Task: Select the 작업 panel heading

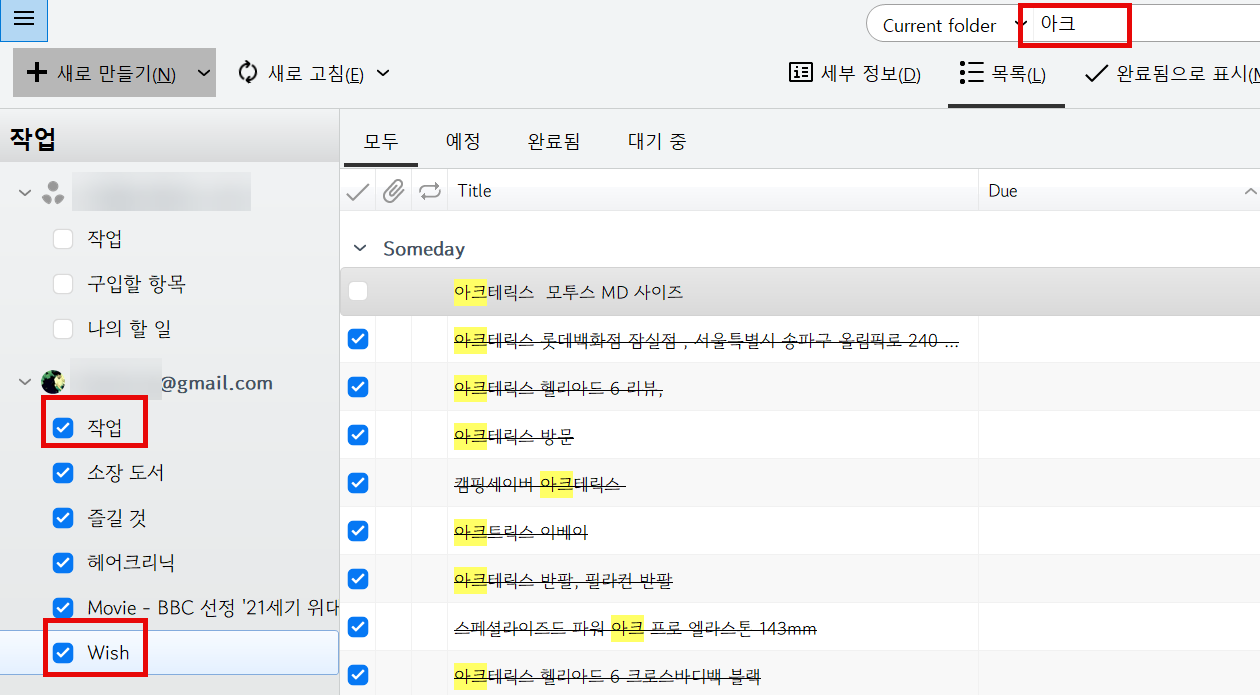Action: 33,139
